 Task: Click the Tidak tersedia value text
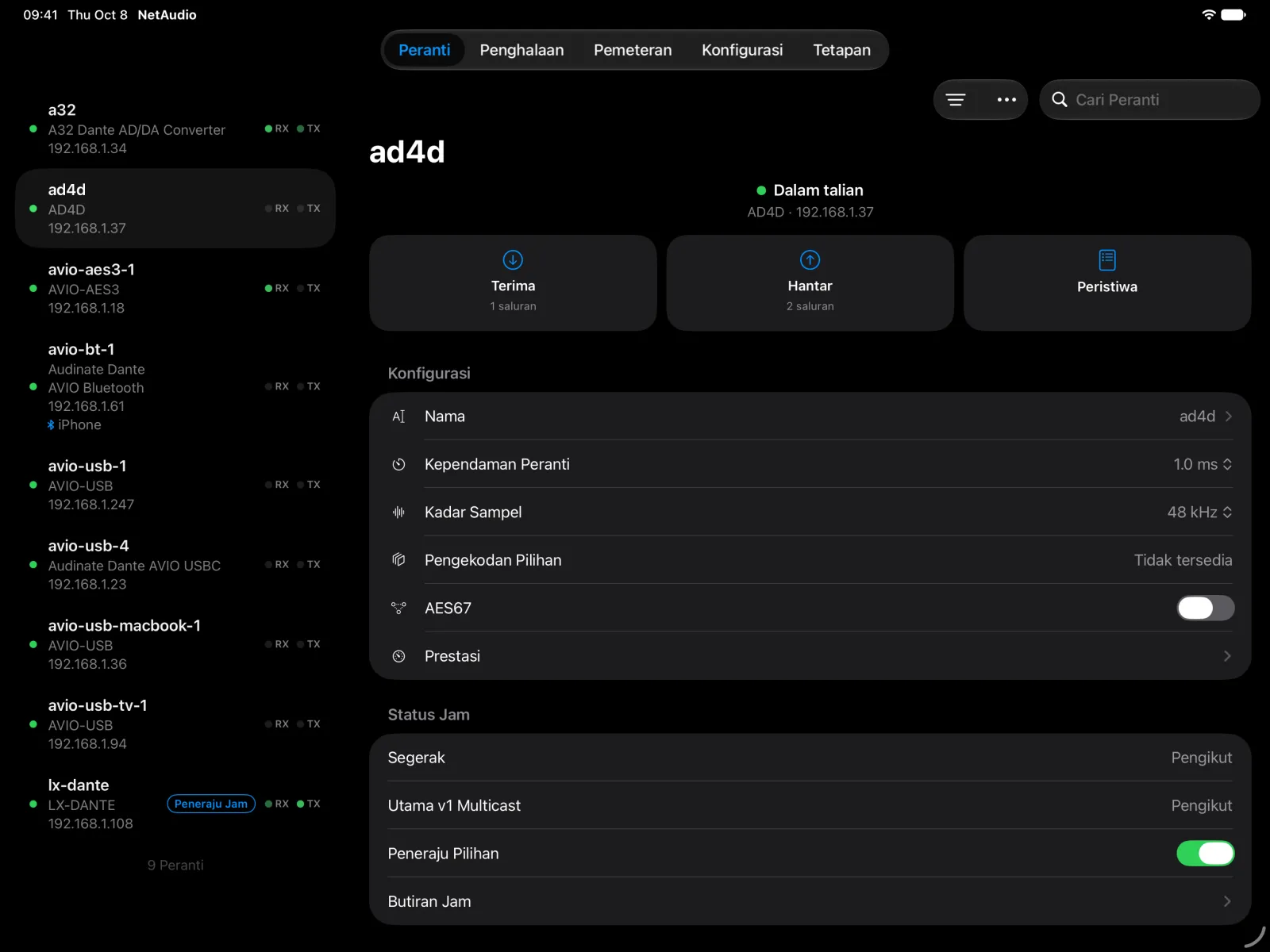click(1183, 560)
